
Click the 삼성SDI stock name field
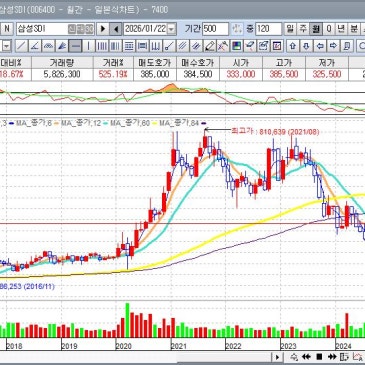point(41,29)
